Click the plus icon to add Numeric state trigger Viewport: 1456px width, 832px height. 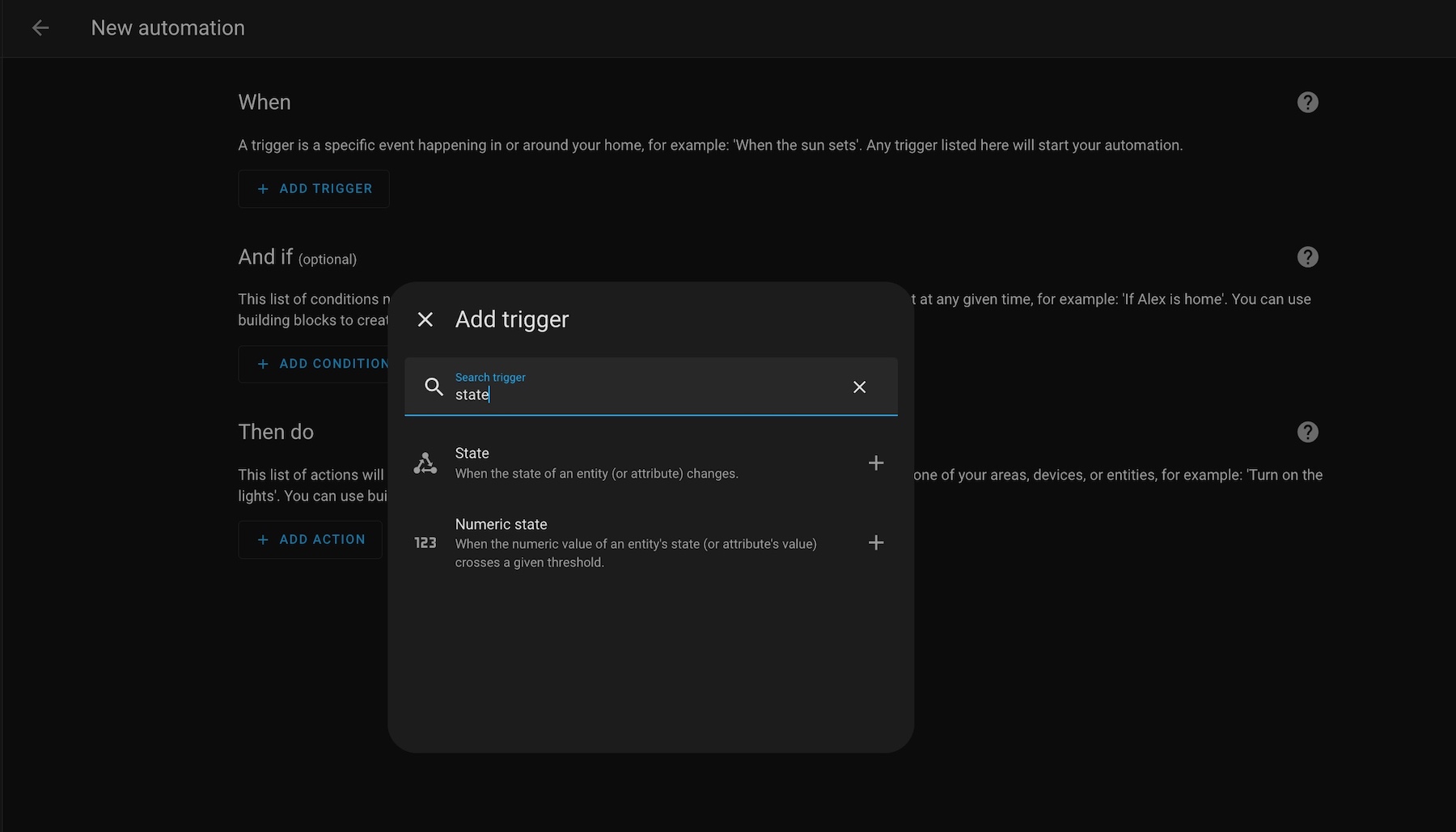(876, 543)
